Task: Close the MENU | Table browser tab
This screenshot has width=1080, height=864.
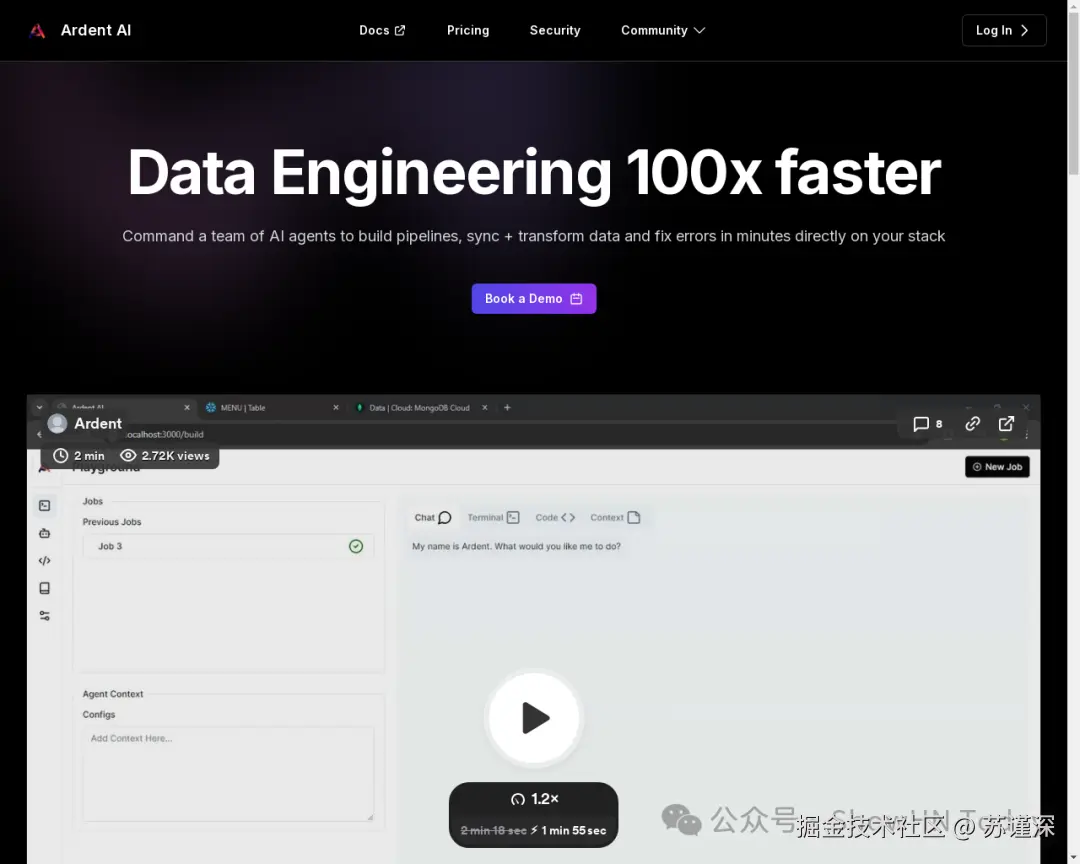Action: pos(336,408)
